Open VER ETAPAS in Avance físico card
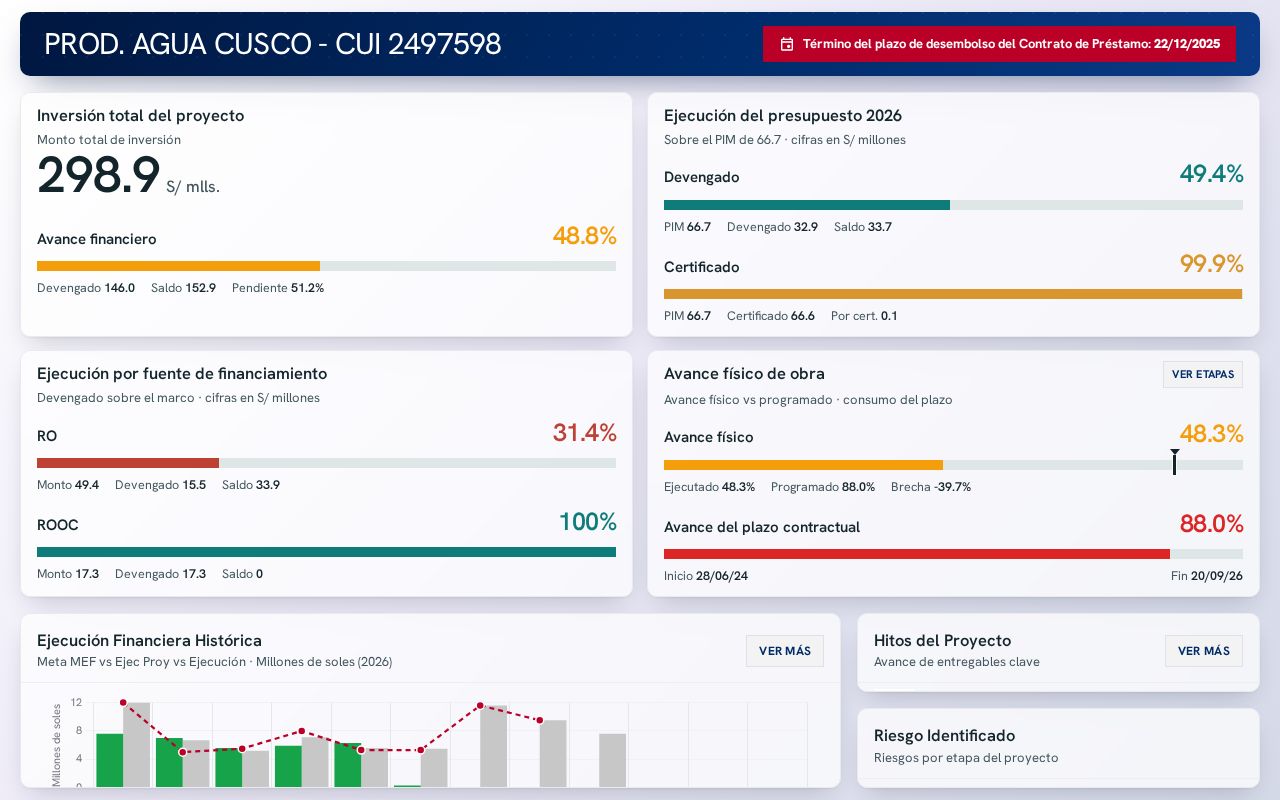The width and height of the screenshot is (1280, 800). coord(1203,374)
